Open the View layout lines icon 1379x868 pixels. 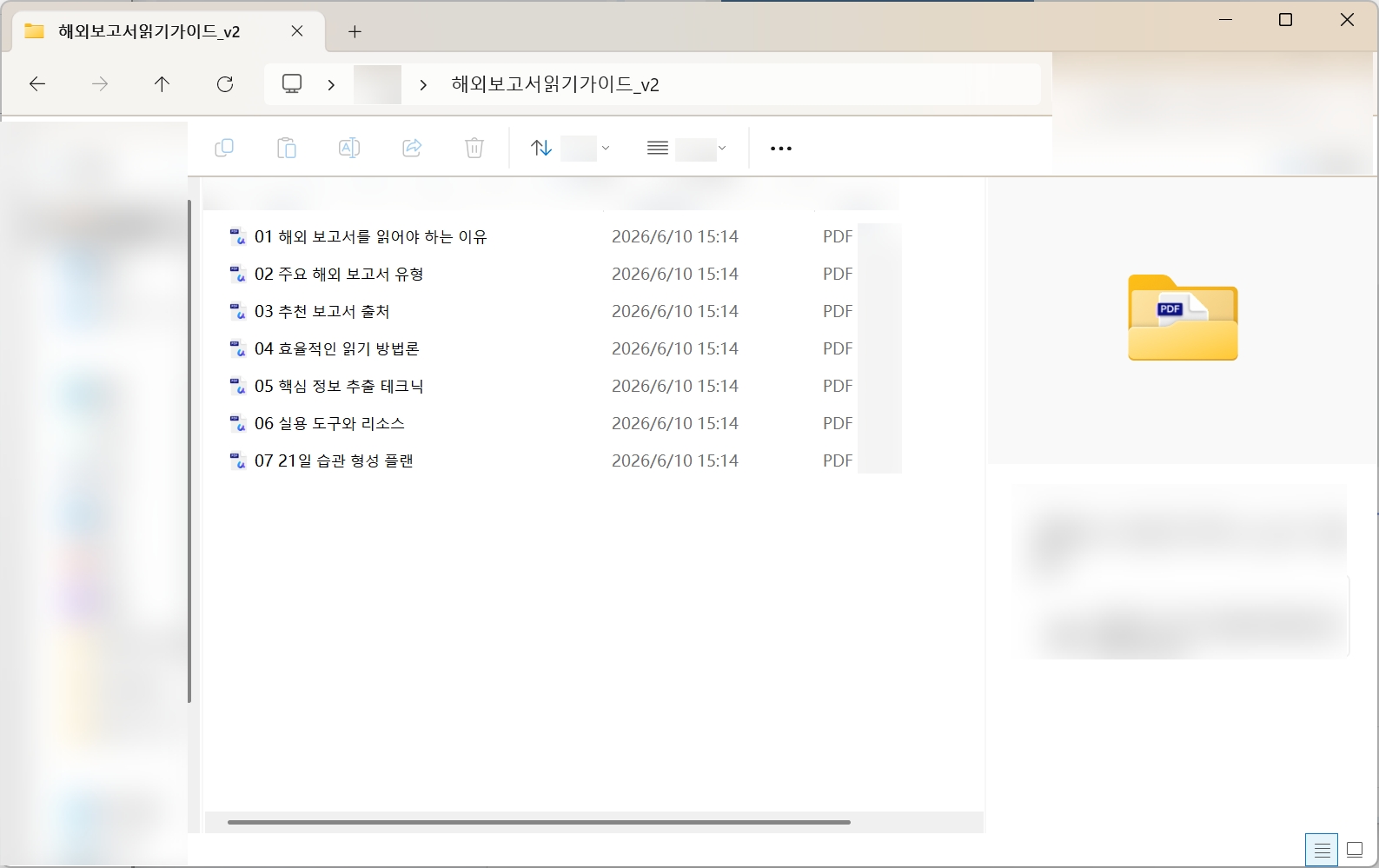click(x=658, y=148)
